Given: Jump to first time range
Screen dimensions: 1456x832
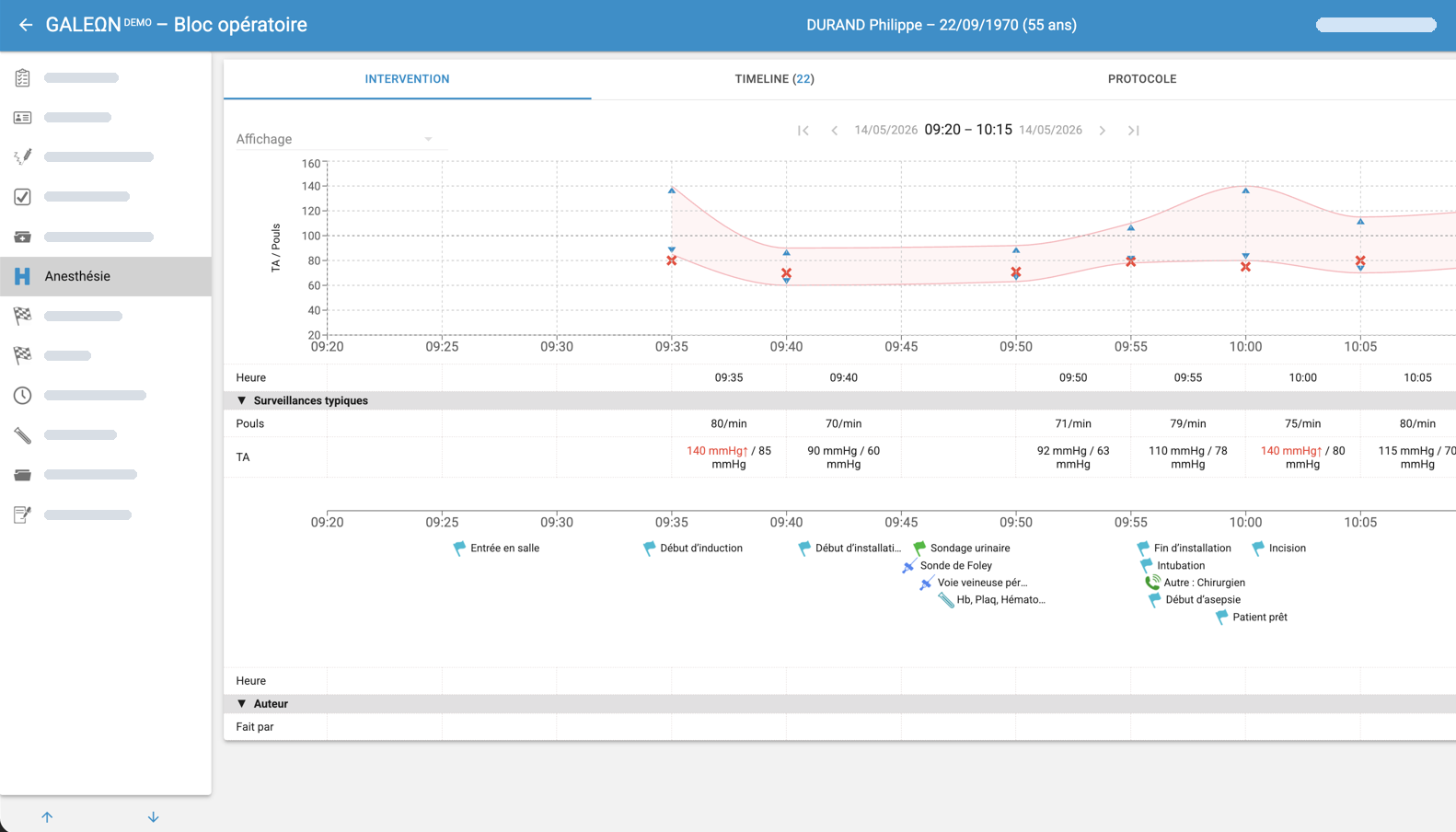Looking at the screenshot, I should (x=803, y=131).
